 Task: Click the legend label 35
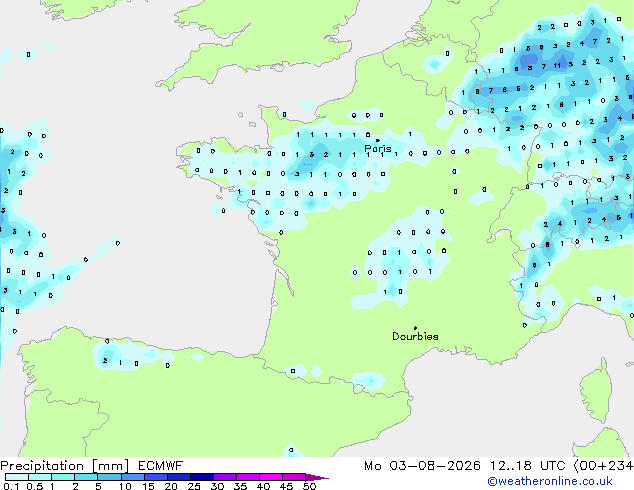point(240,486)
